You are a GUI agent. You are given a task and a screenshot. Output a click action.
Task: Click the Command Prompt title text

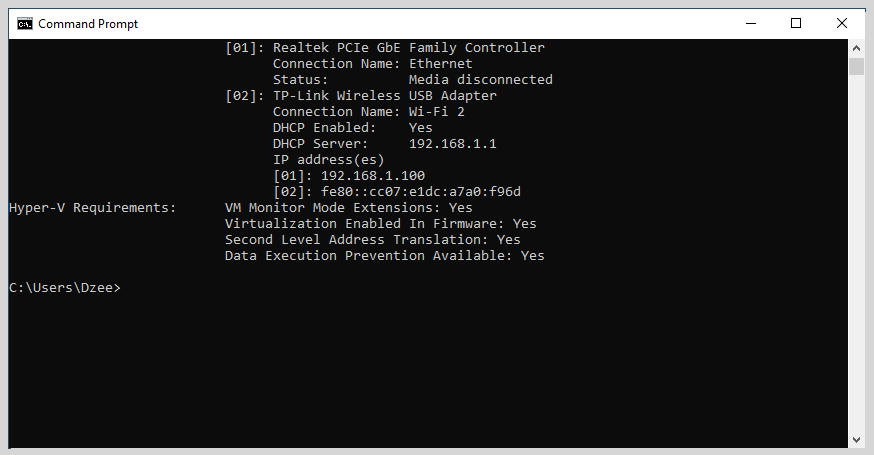[x=88, y=23]
